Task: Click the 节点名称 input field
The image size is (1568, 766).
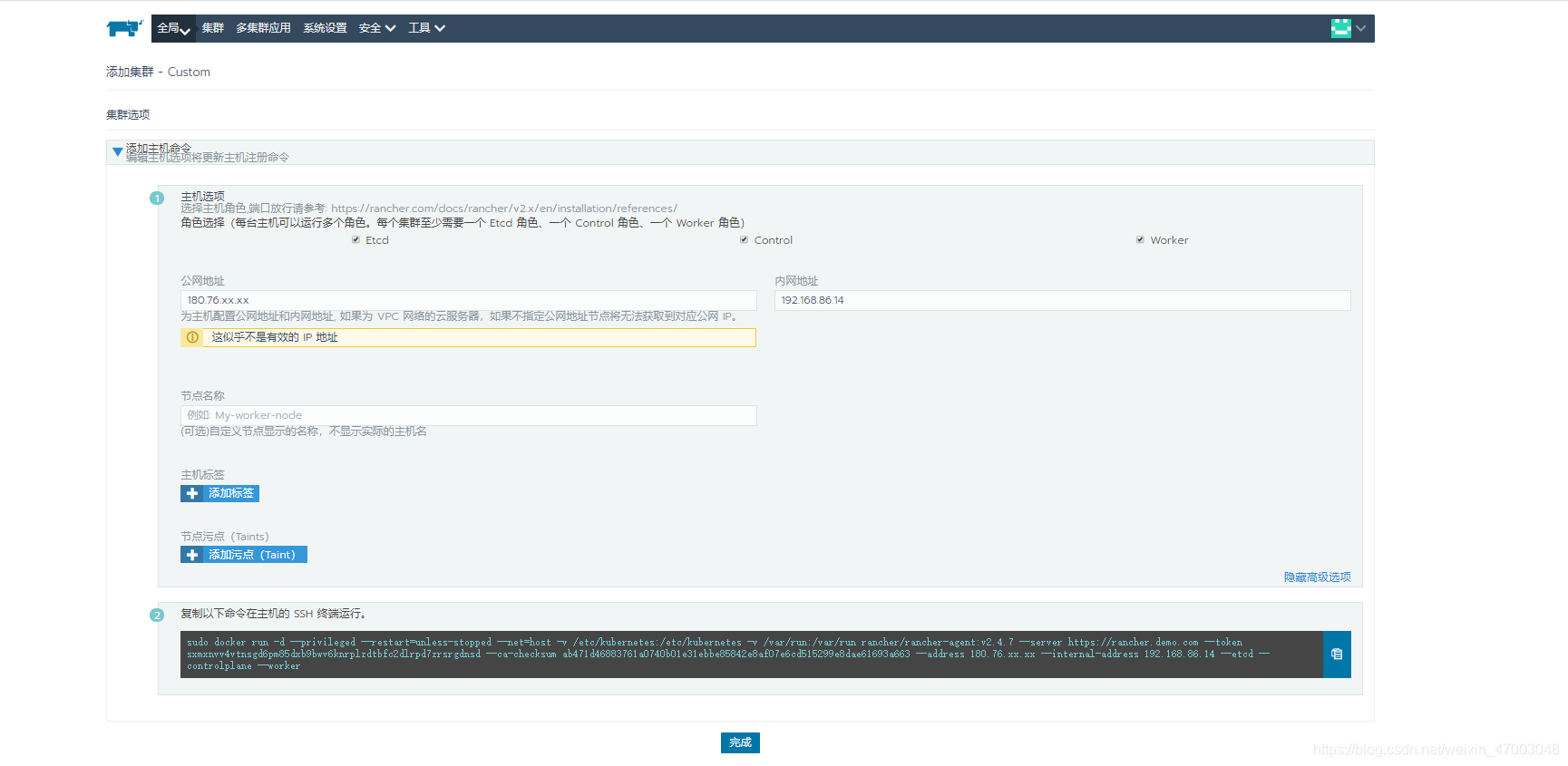Action: pyautogui.click(x=468, y=415)
